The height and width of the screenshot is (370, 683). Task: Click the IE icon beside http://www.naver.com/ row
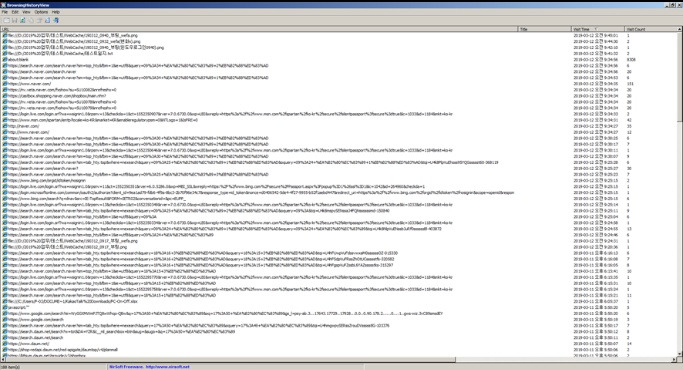(x=5, y=132)
